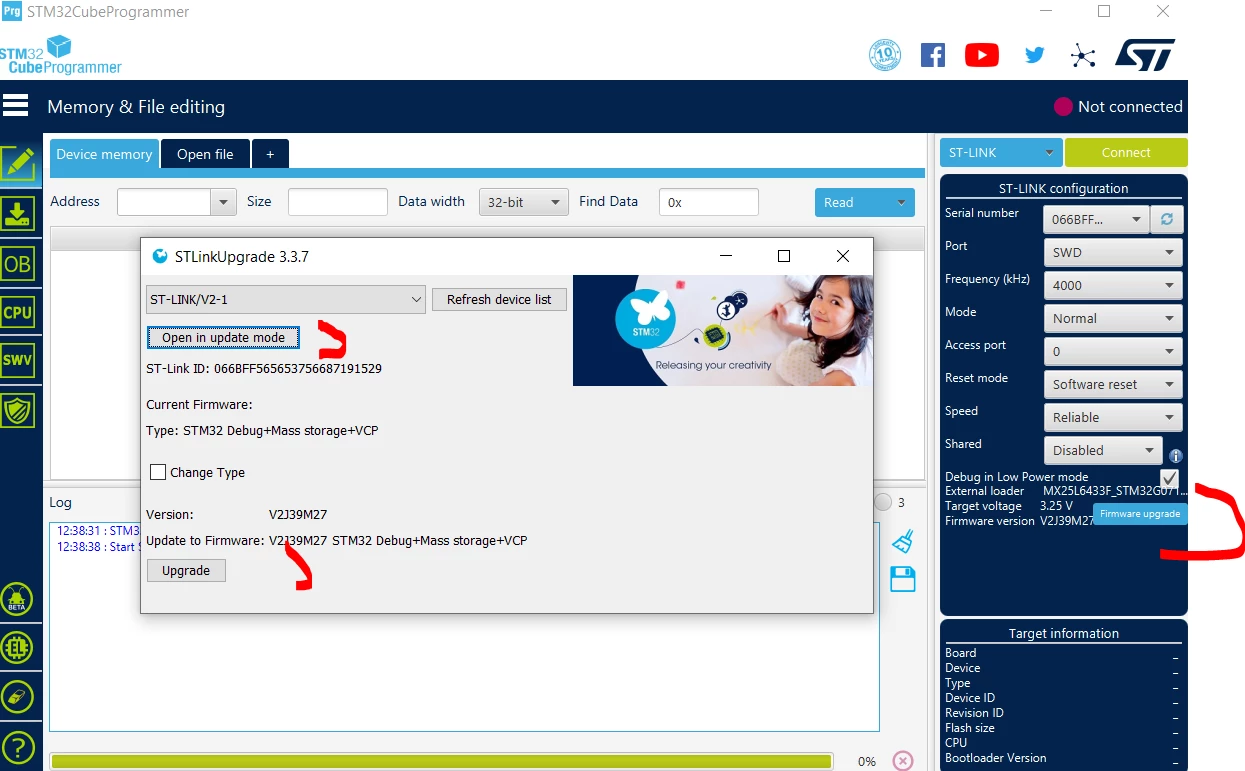The height and width of the screenshot is (771, 1245).
Task: Click the External loader MX25L6433F value
Action: click(1113, 491)
